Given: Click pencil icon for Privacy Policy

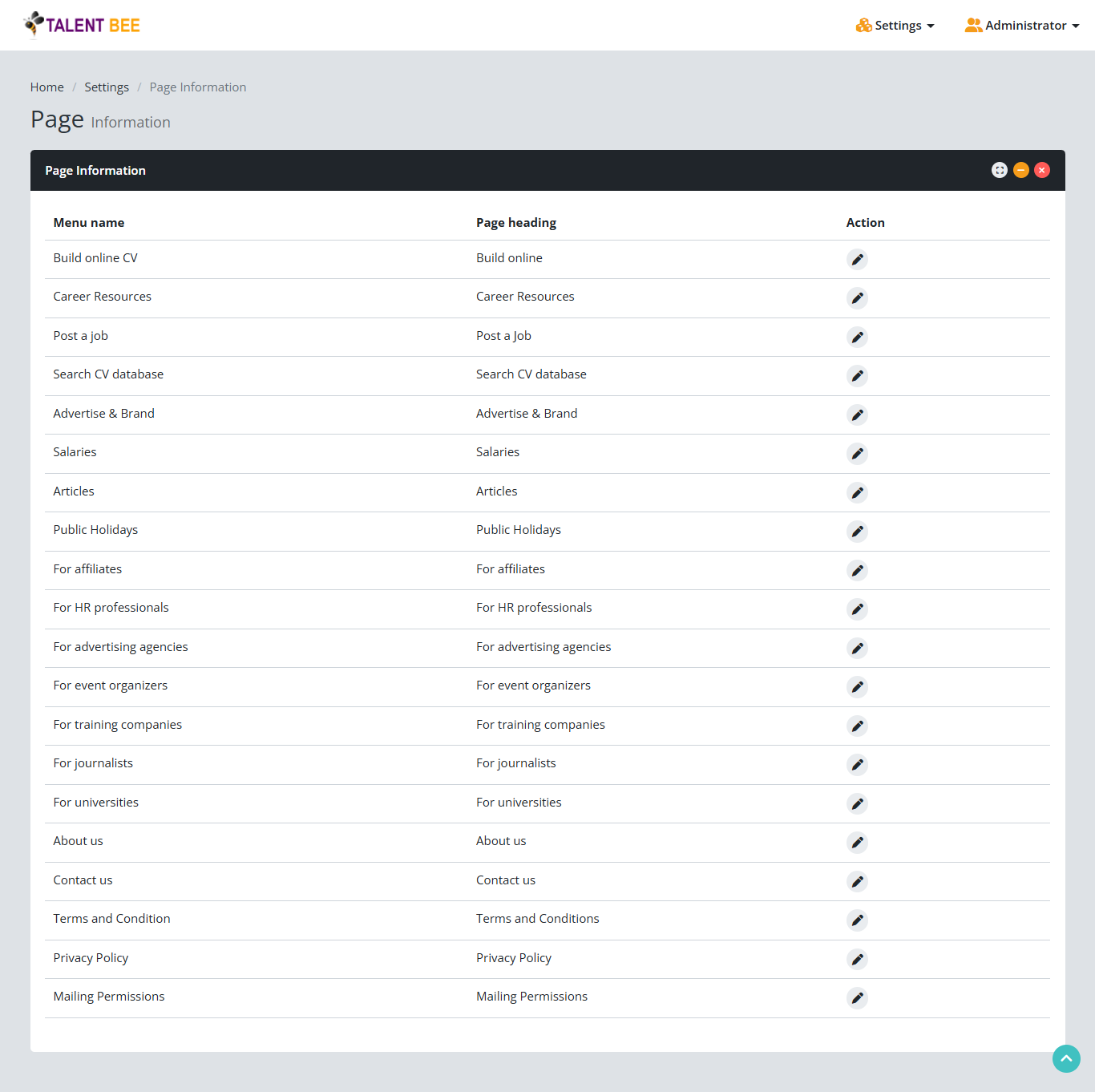Looking at the screenshot, I should pos(857,959).
